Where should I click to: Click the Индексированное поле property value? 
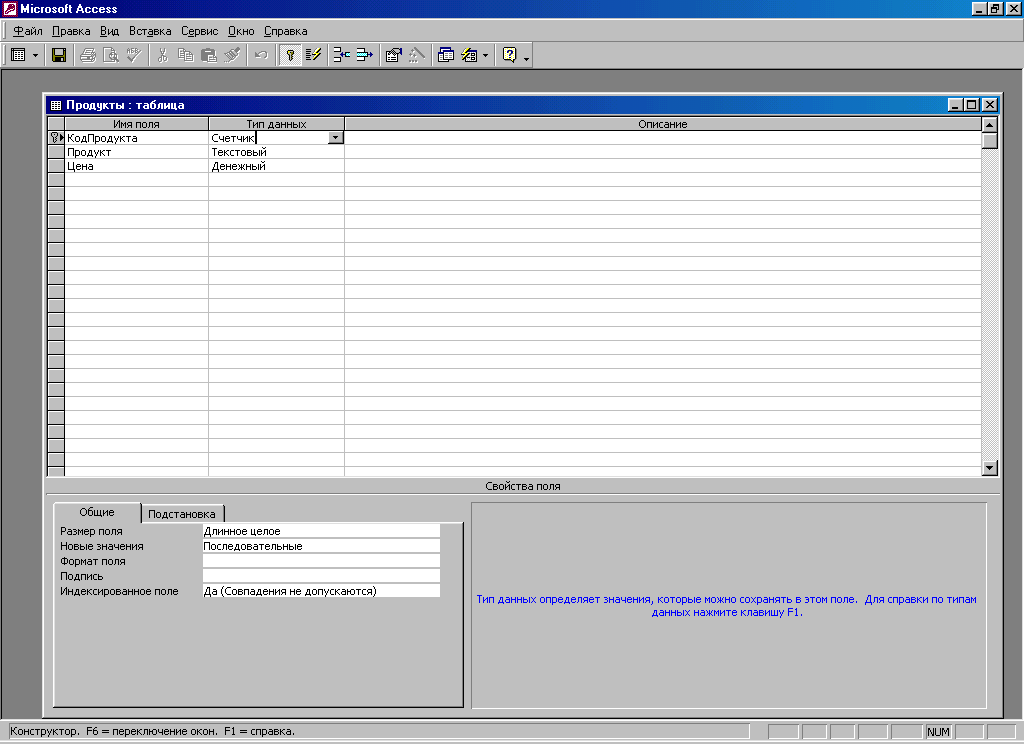tap(320, 591)
